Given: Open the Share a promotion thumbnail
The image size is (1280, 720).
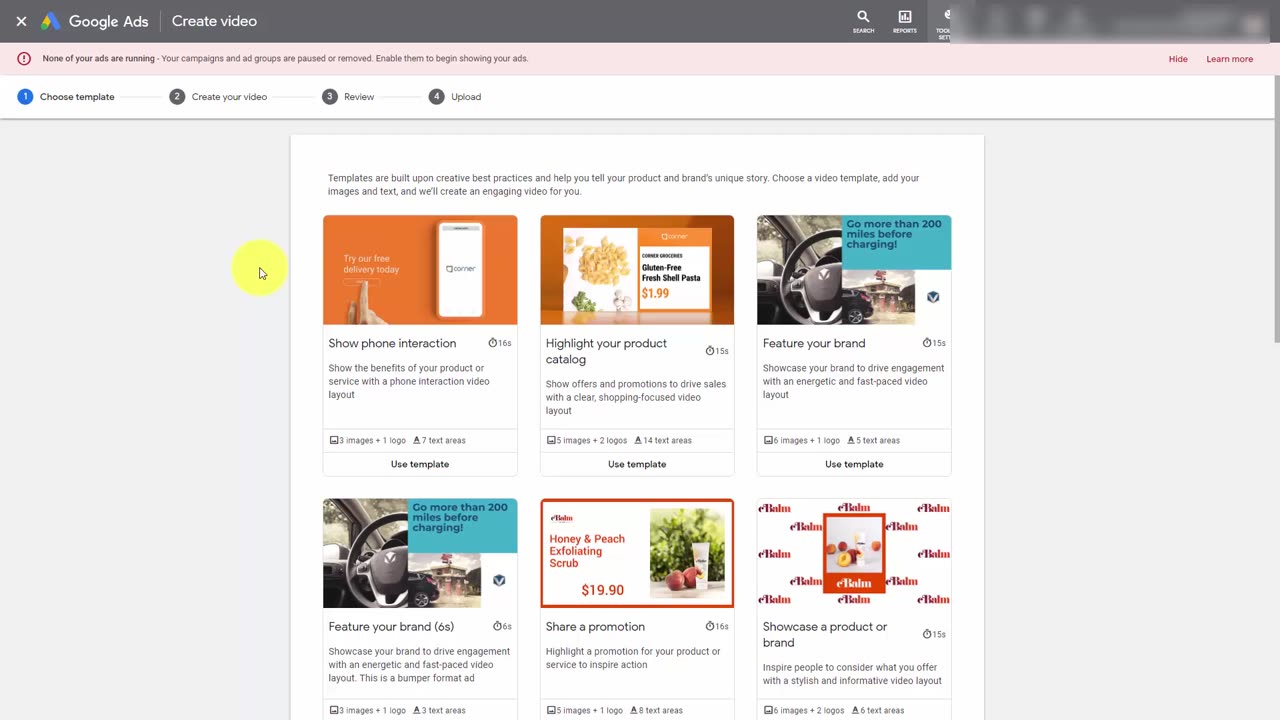Looking at the screenshot, I should (637, 553).
